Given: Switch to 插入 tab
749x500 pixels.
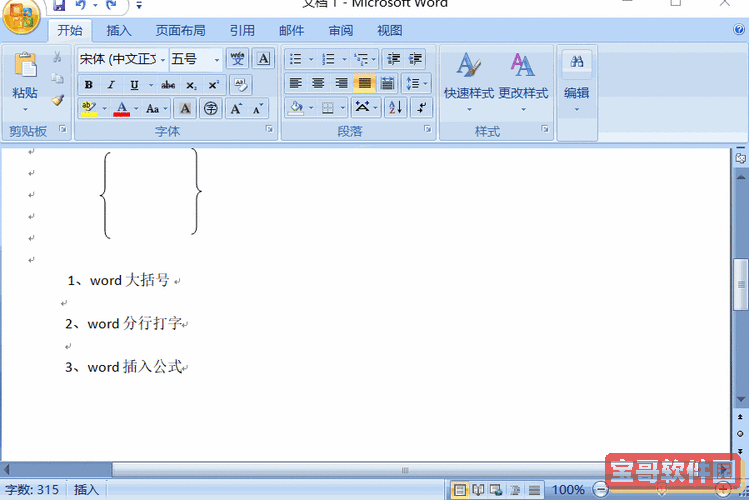Looking at the screenshot, I should pyautogui.click(x=118, y=31).
